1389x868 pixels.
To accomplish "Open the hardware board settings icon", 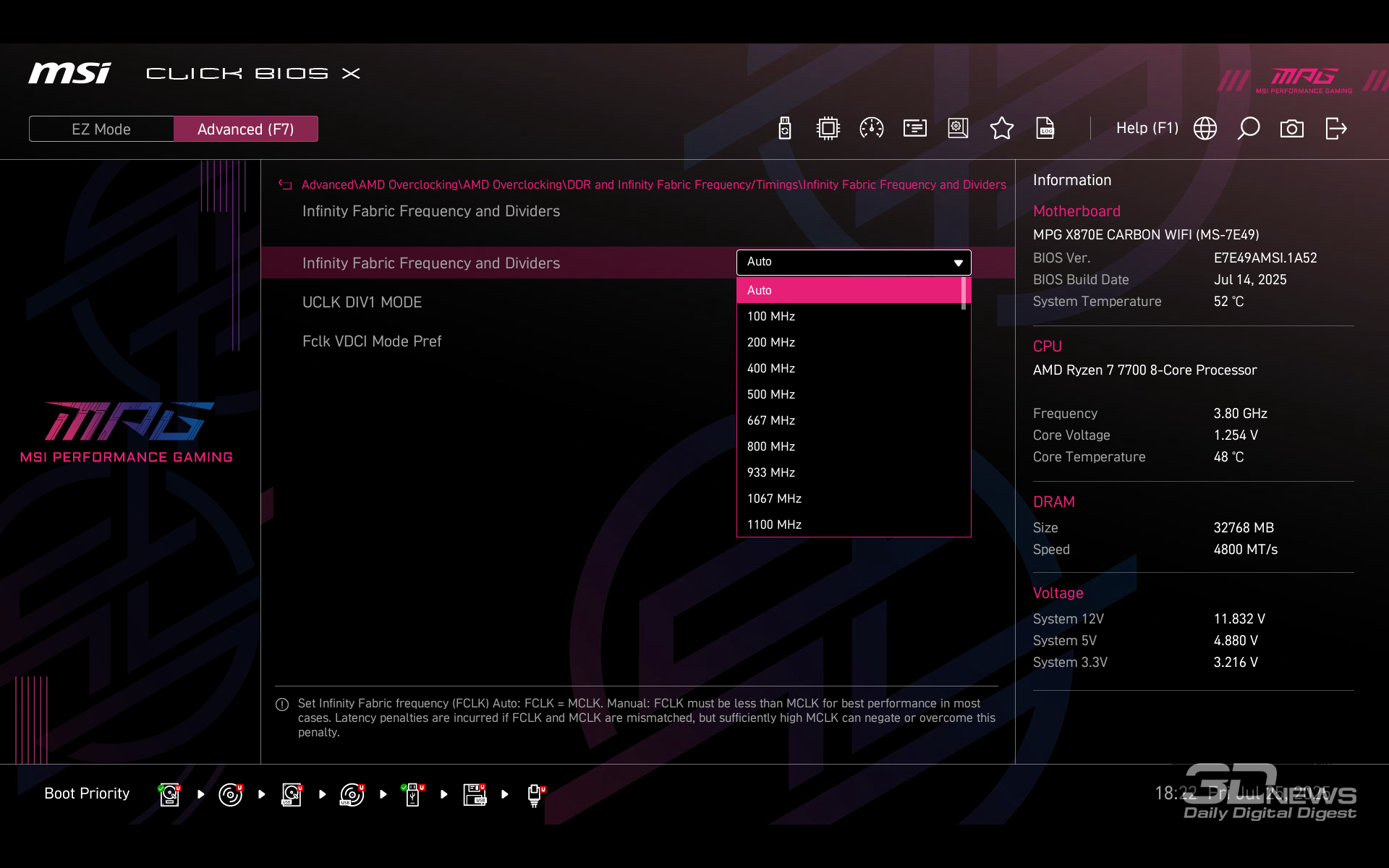I will [x=958, y=129].
